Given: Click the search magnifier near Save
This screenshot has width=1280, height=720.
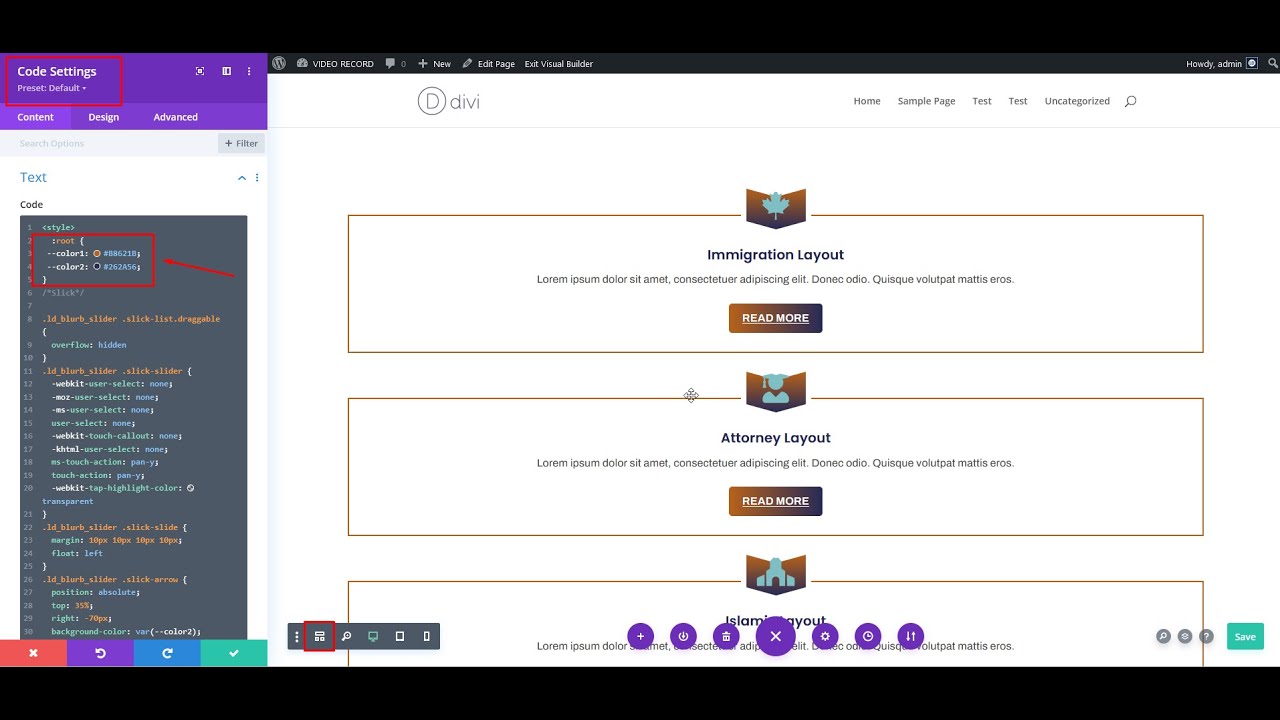Looking at the screenshot, I should tap(1163, 636).
